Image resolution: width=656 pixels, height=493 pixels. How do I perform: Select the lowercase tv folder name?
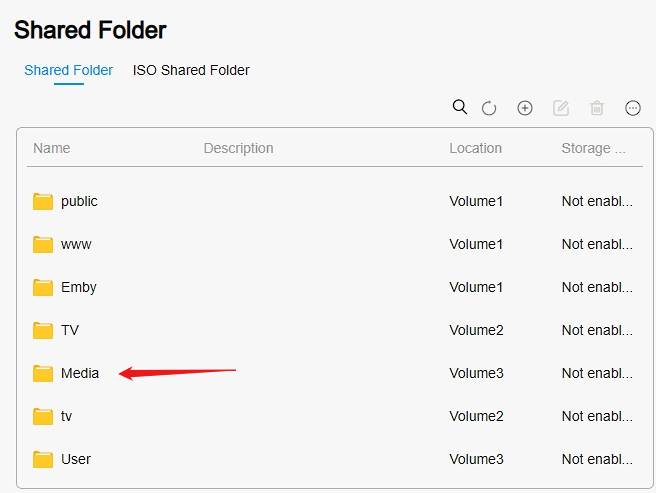click(66, 416)
